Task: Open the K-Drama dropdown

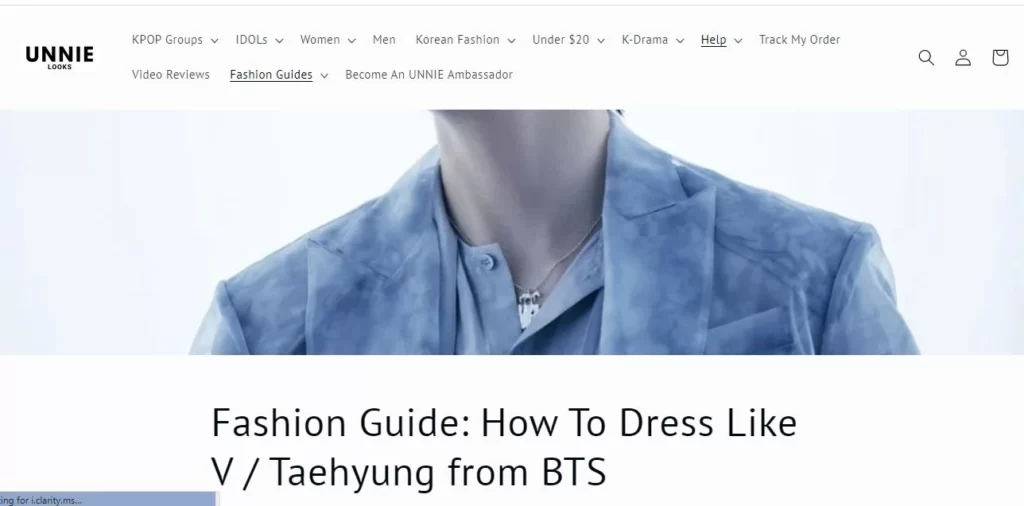Action: [x=652, y=40]
